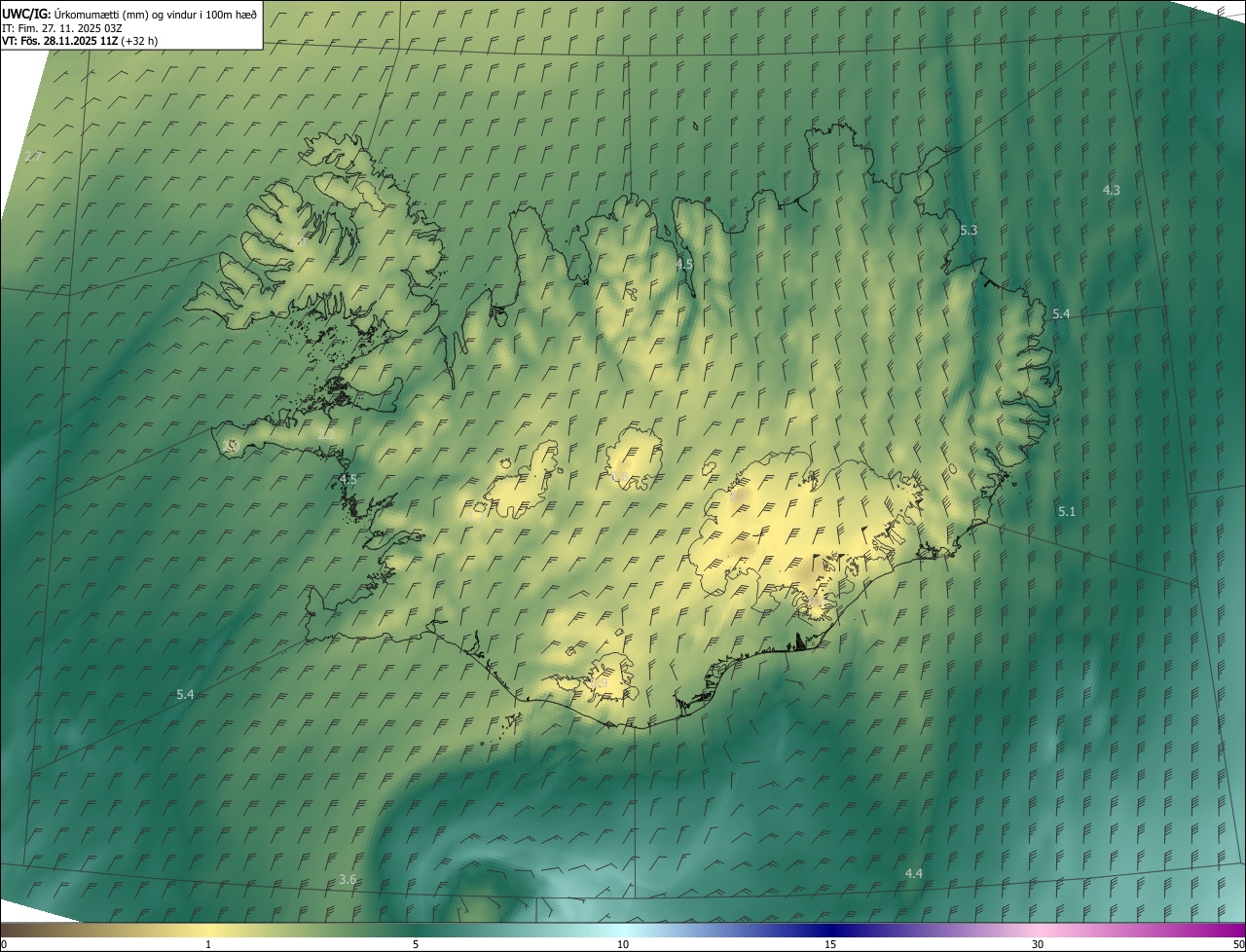Click the 2.0 value label on the western peninsula tip
1246x952 pixels.
click(231, 445)
